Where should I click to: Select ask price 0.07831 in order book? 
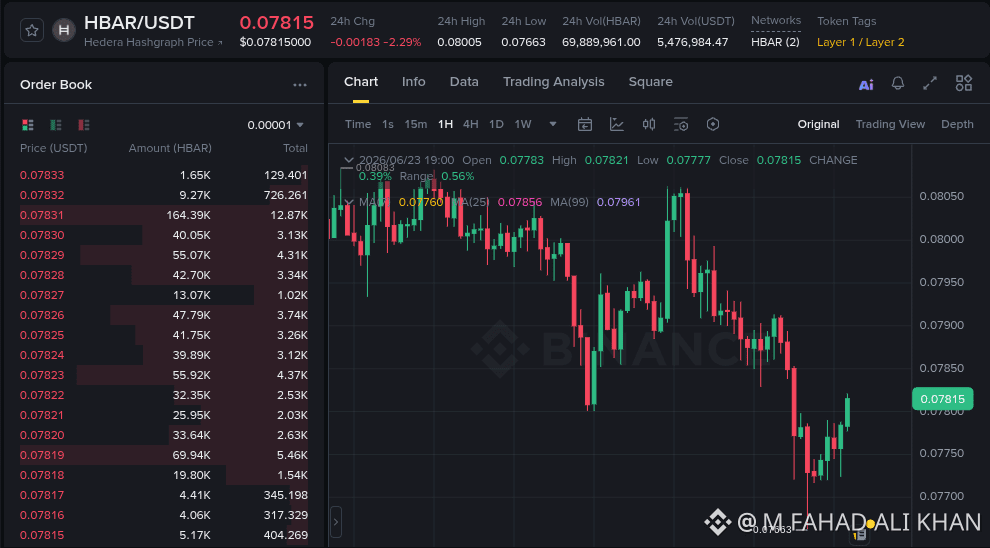(x=42, y=215)
